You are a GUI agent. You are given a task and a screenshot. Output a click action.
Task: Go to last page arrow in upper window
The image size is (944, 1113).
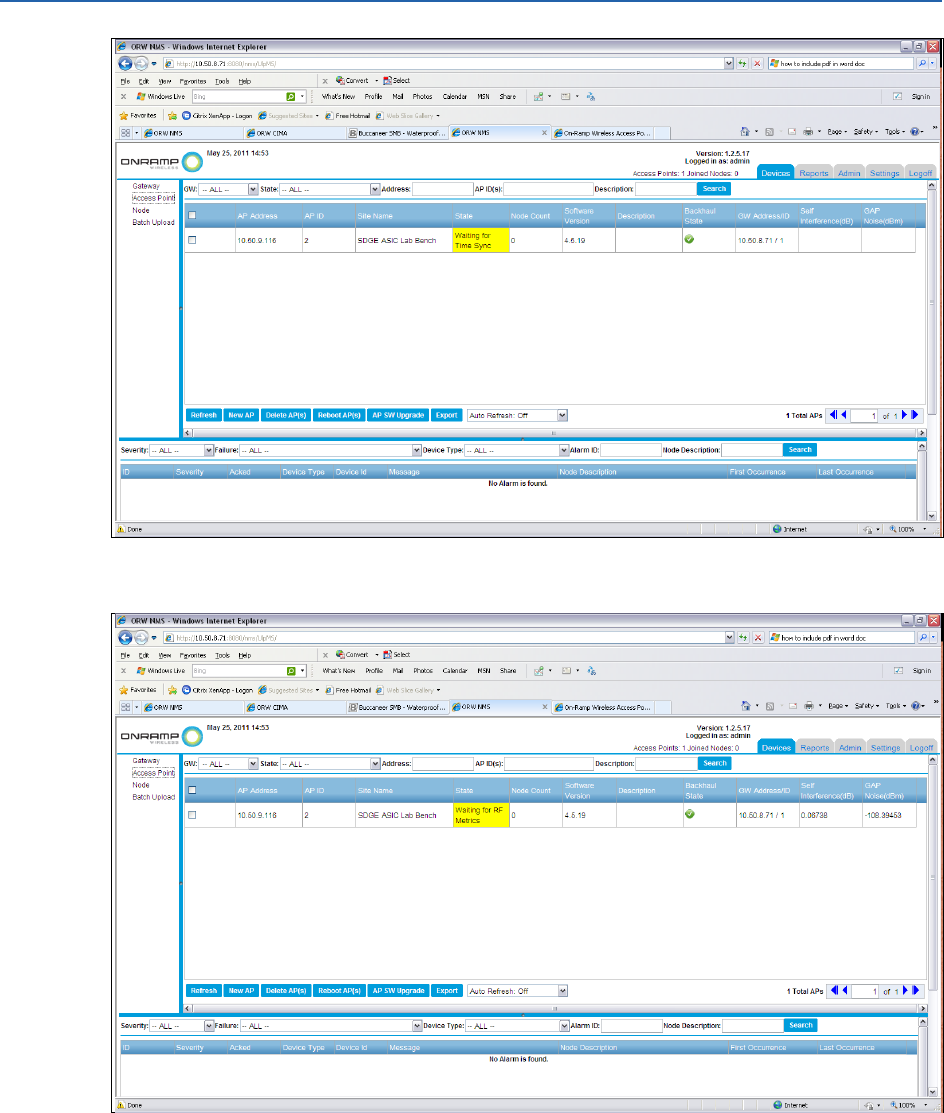[915, 415]
